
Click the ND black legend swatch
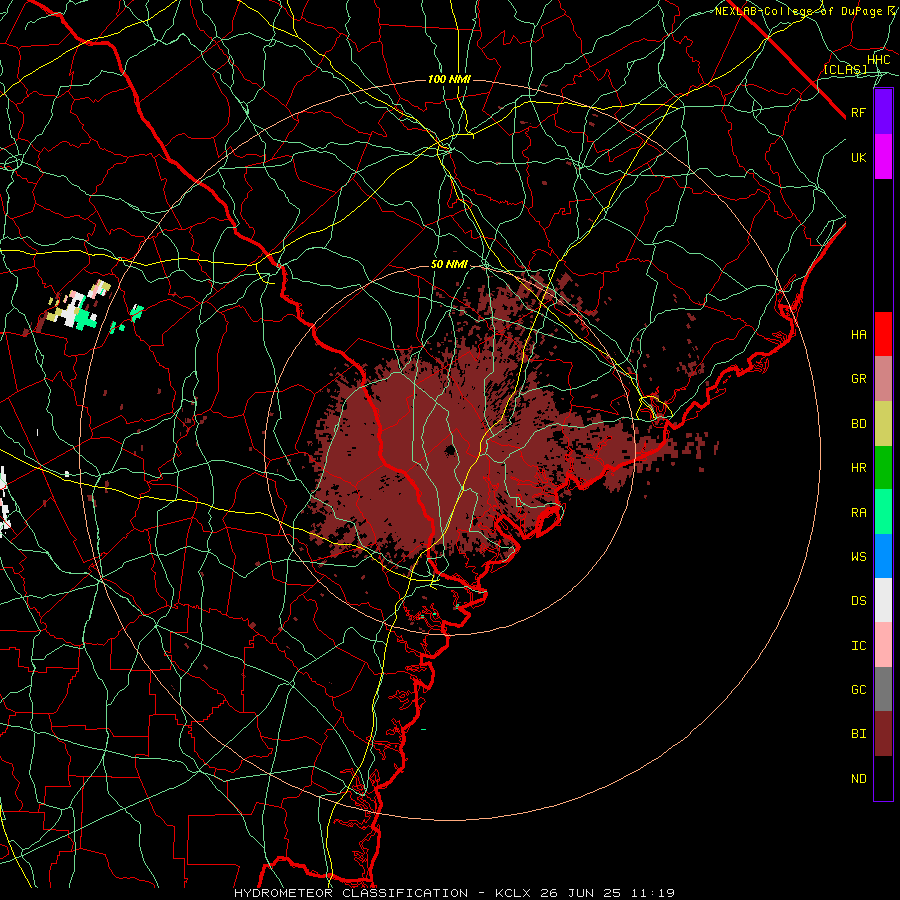tap(883, 778)
